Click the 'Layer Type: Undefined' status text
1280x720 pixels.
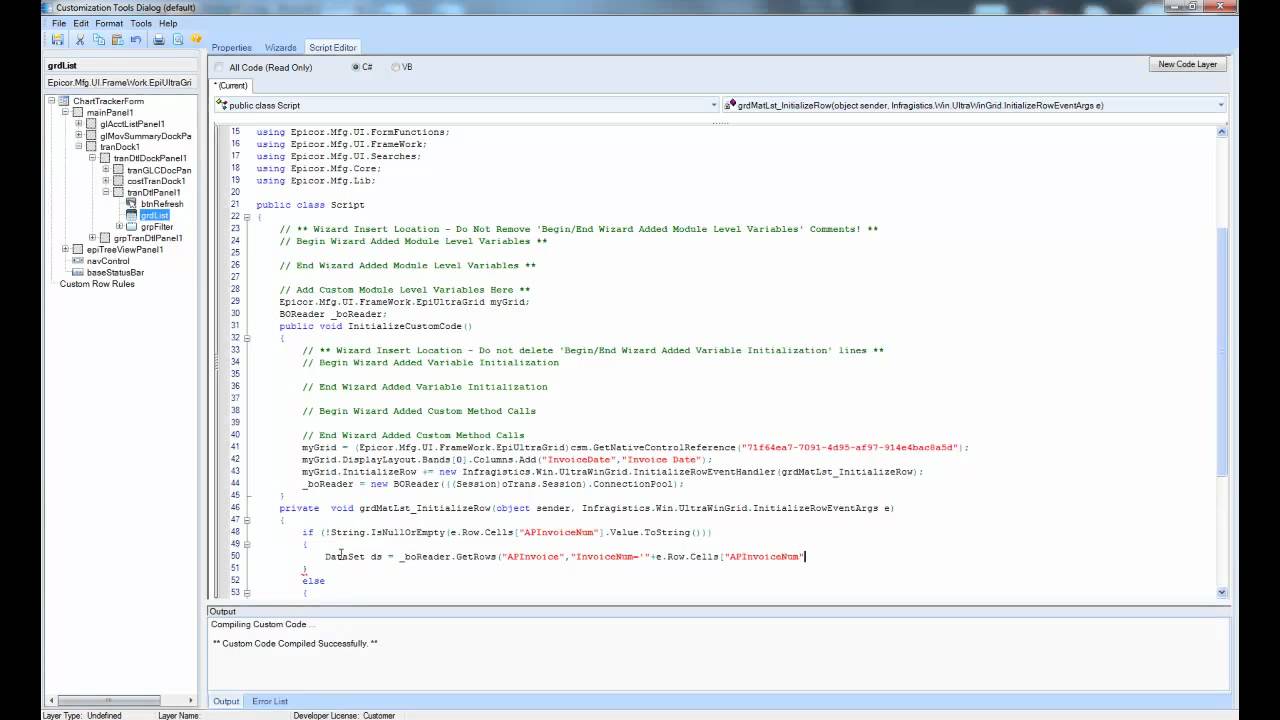click(81, 715)
